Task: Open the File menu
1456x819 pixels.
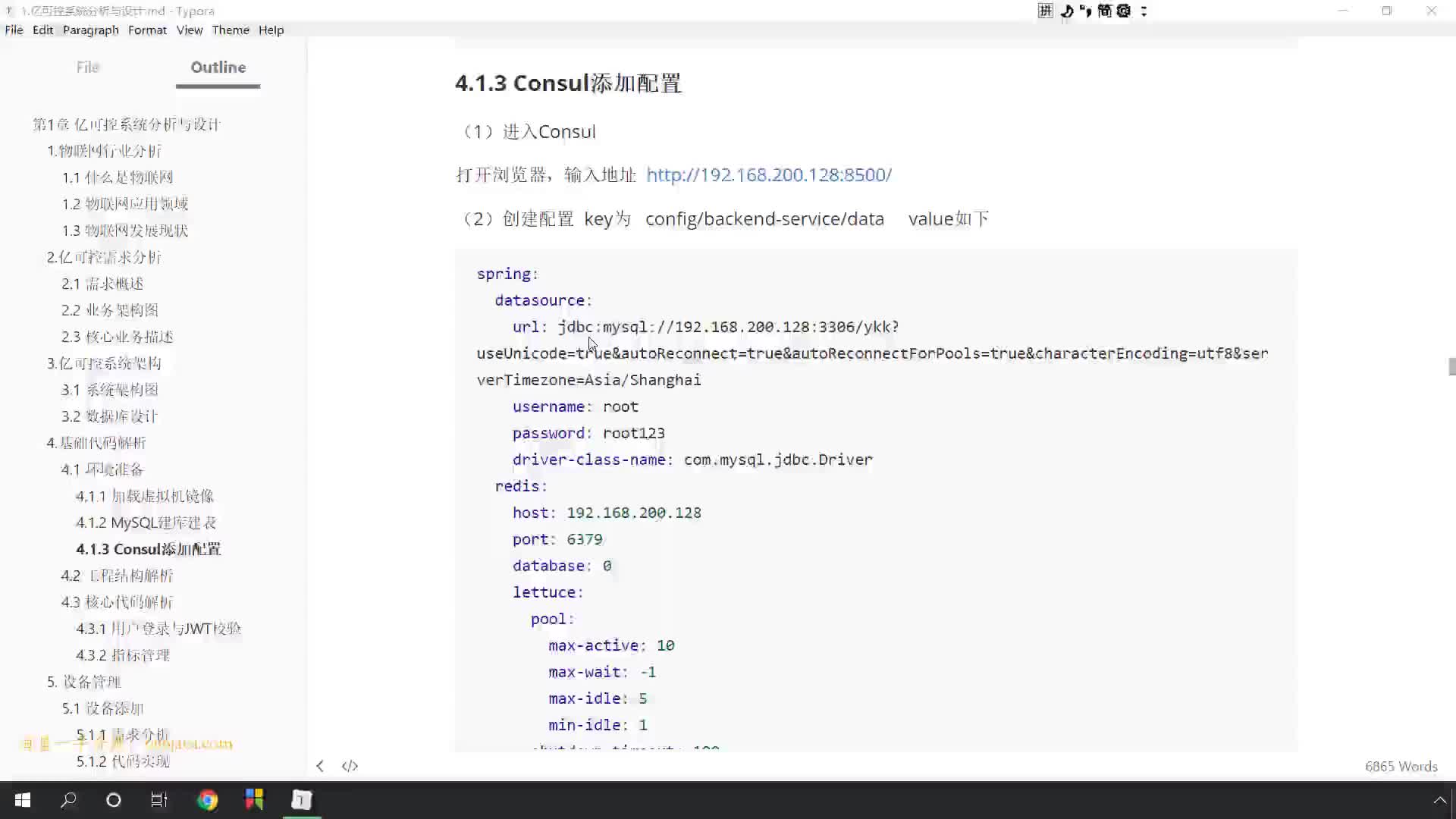Action: tap(14, 30)
